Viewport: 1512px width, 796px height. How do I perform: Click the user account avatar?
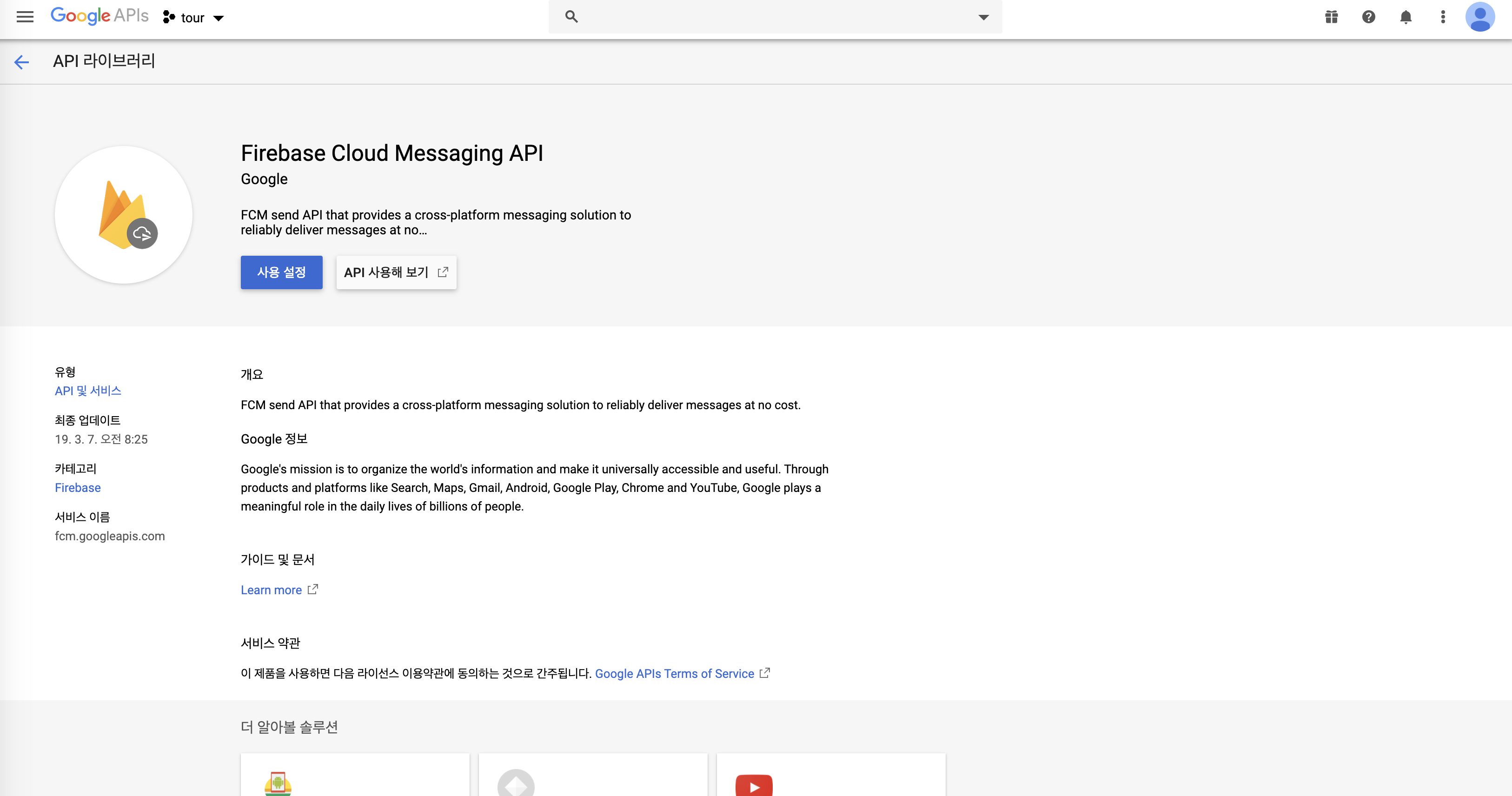[x=1480, y=17]
